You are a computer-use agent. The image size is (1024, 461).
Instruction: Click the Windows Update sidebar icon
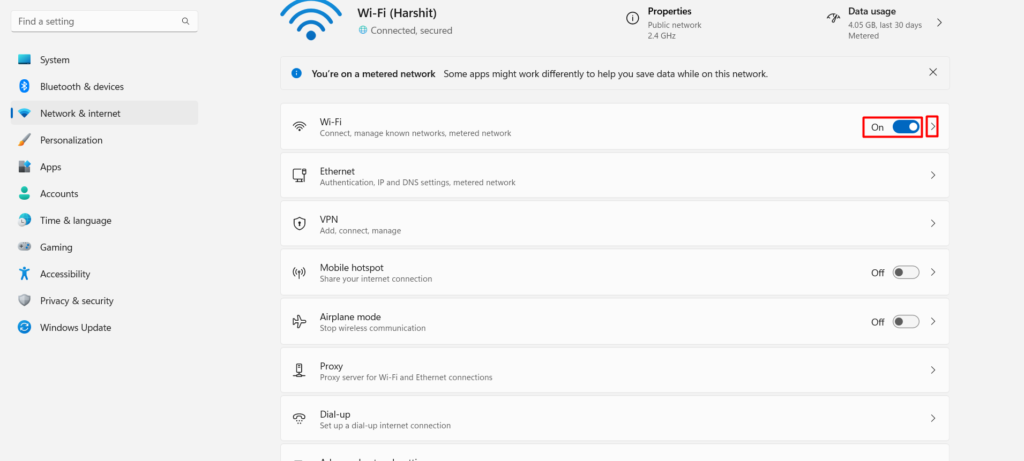pyautogui.click(x=25, y=327)
